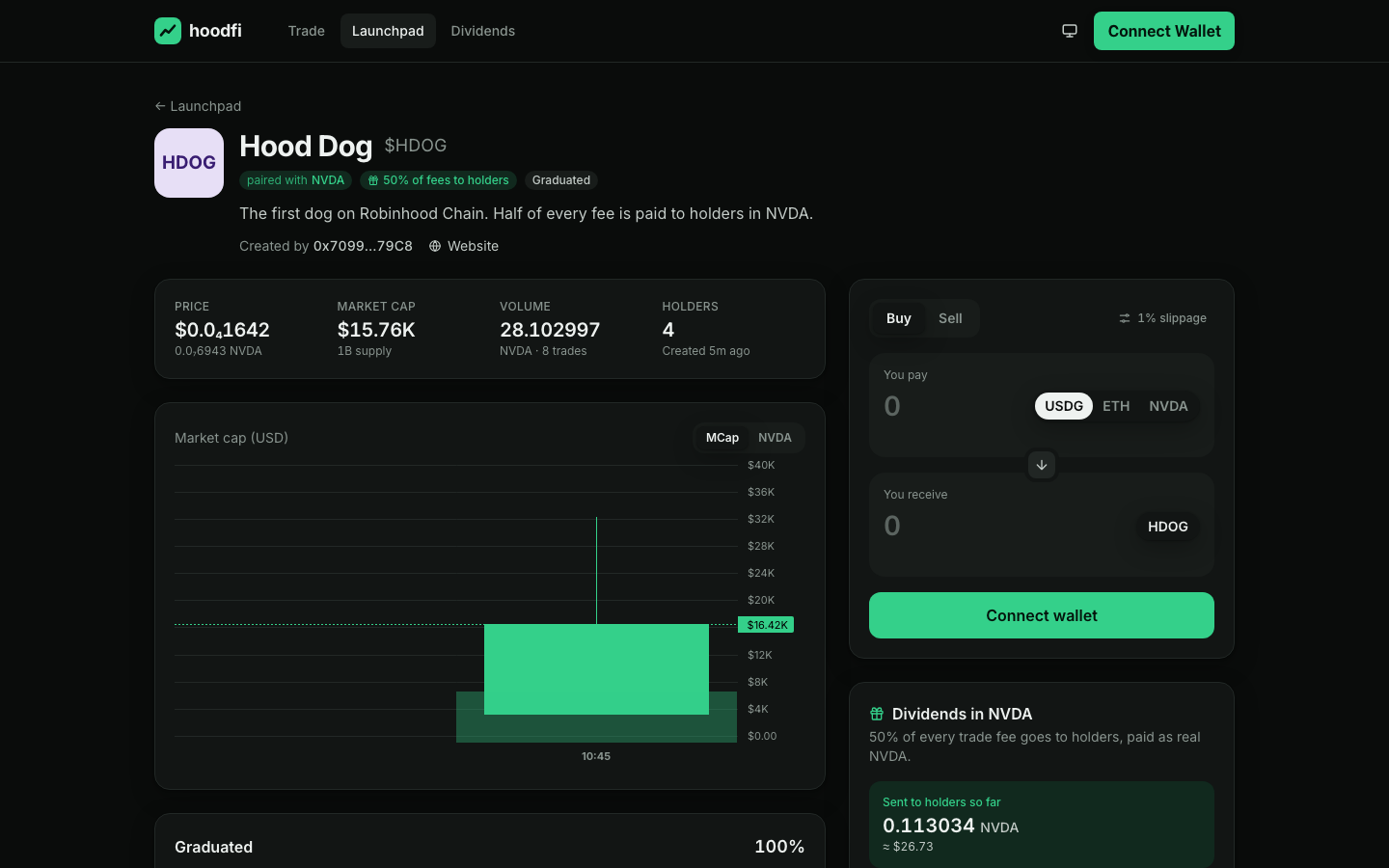Click the swap direction arrow button
The height and width of the screenshot is (868, 1389).
[x=1042, y=465]
